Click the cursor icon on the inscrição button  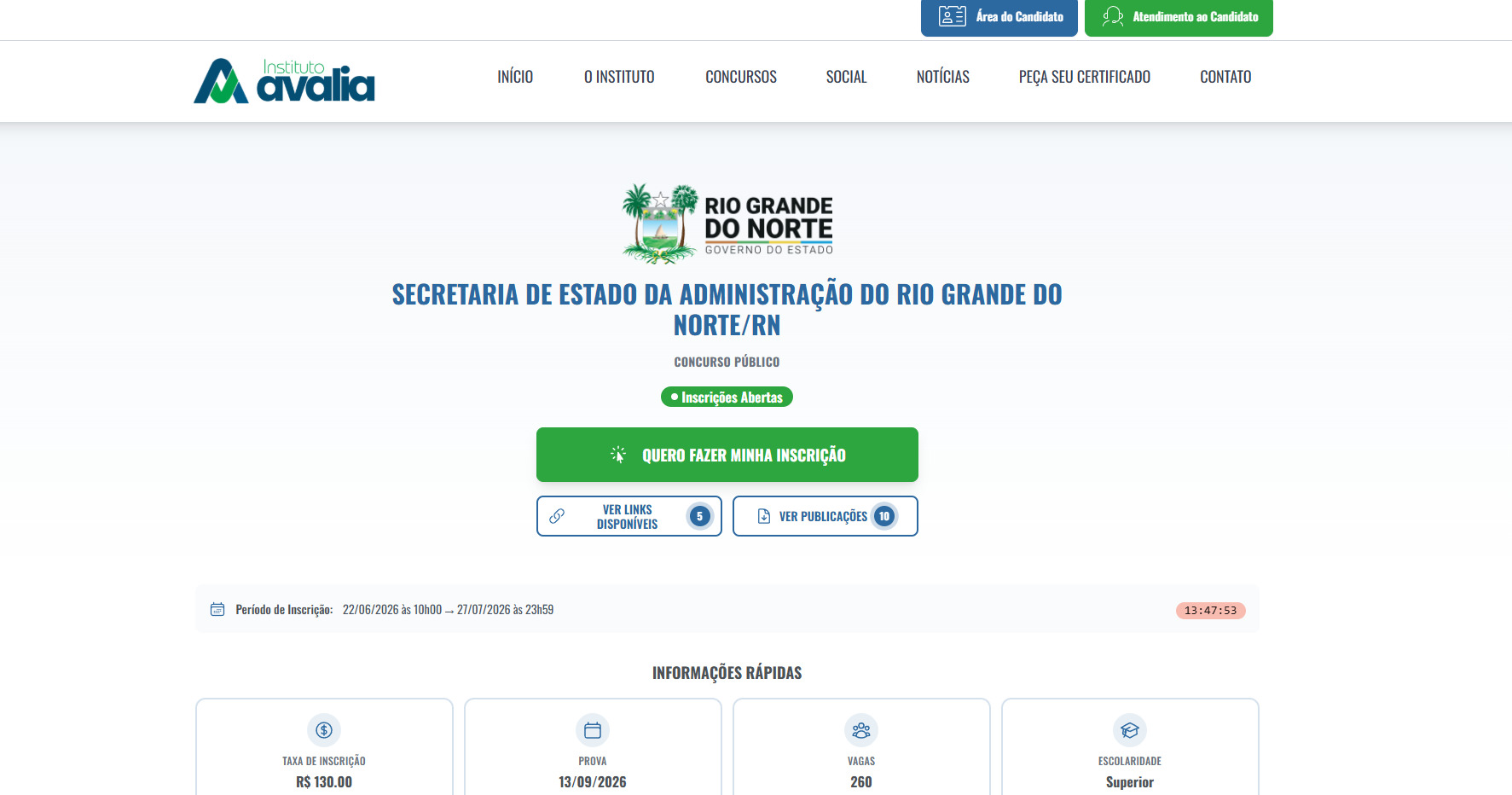coord(618,455)
